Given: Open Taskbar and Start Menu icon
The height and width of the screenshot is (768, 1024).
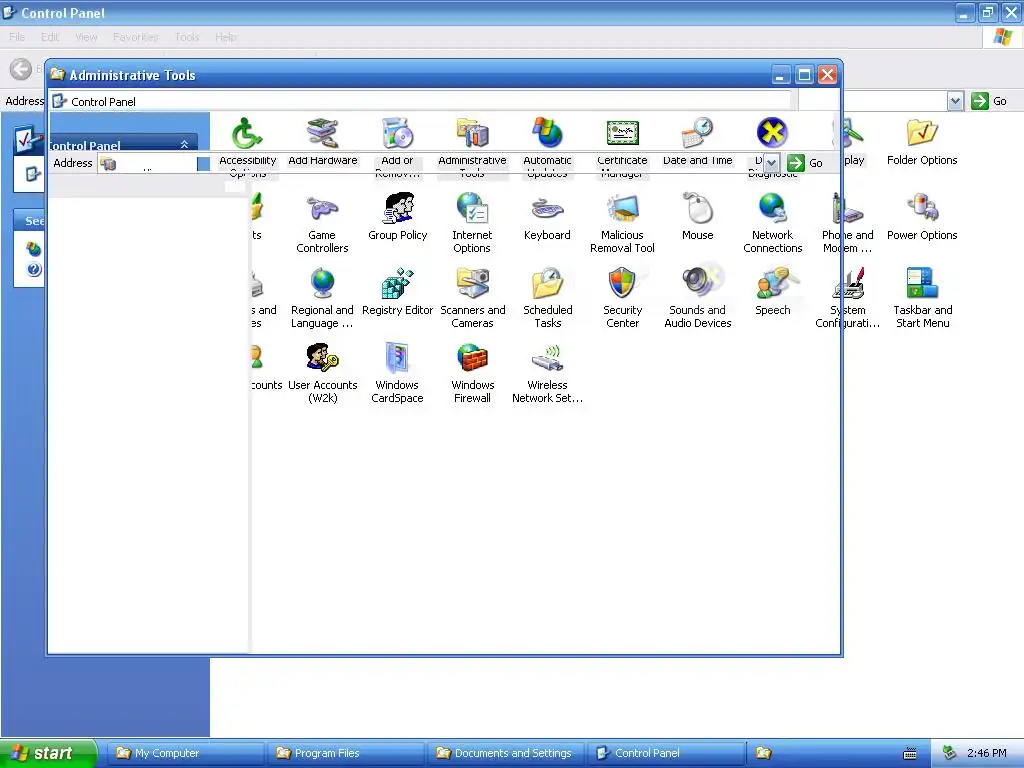Looking at the screenshot, I should pos(922,283).
